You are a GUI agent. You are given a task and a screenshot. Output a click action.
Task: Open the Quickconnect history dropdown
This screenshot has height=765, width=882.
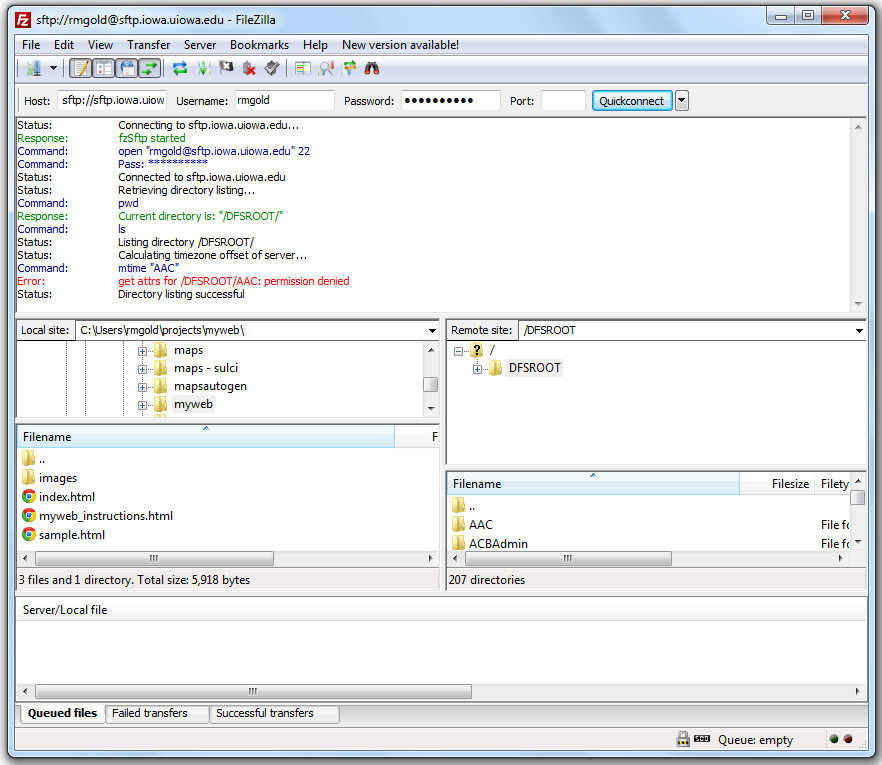coord(681,101)
